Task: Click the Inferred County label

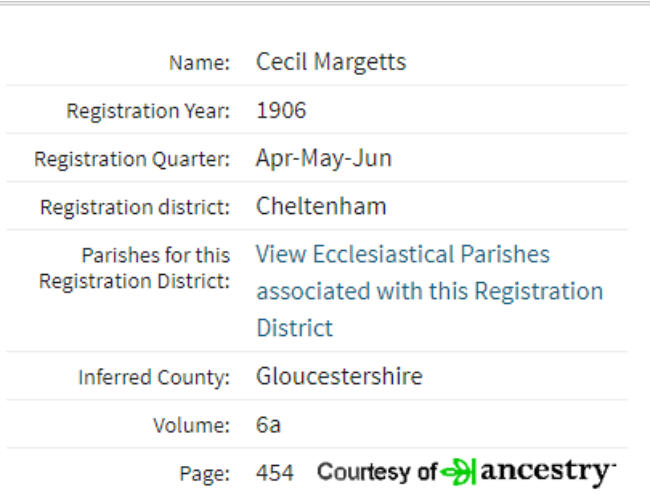Action: (154, 378)
